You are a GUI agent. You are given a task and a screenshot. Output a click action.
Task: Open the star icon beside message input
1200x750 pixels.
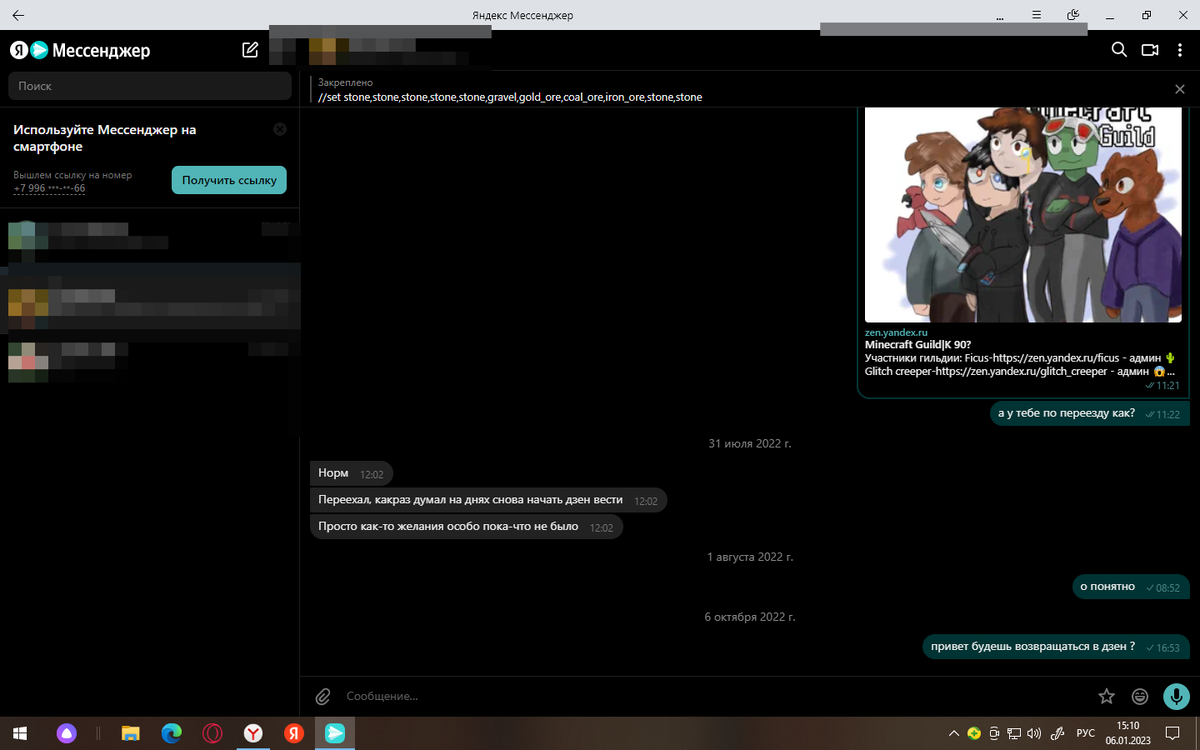click(x=1106, y=696)
